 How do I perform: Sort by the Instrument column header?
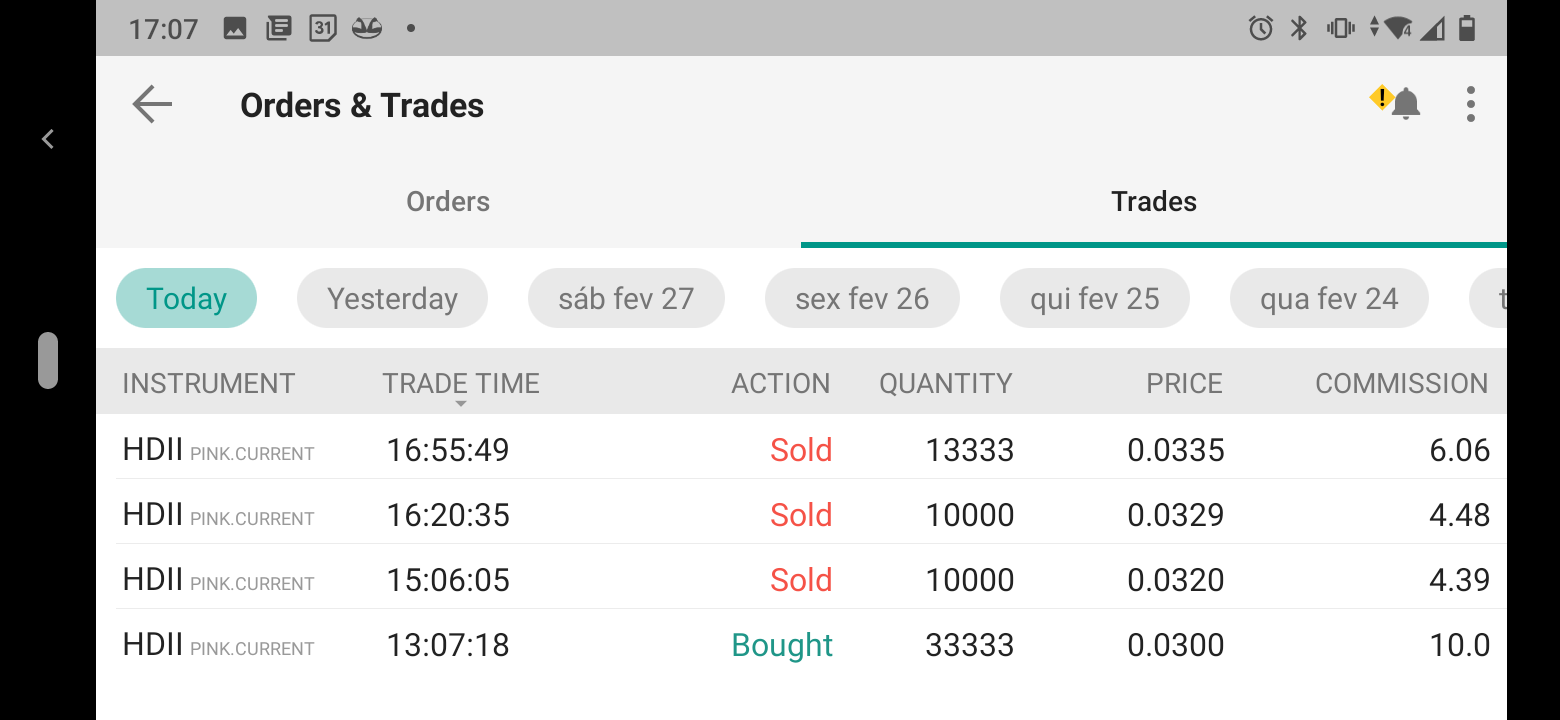[x=208, y=384]
